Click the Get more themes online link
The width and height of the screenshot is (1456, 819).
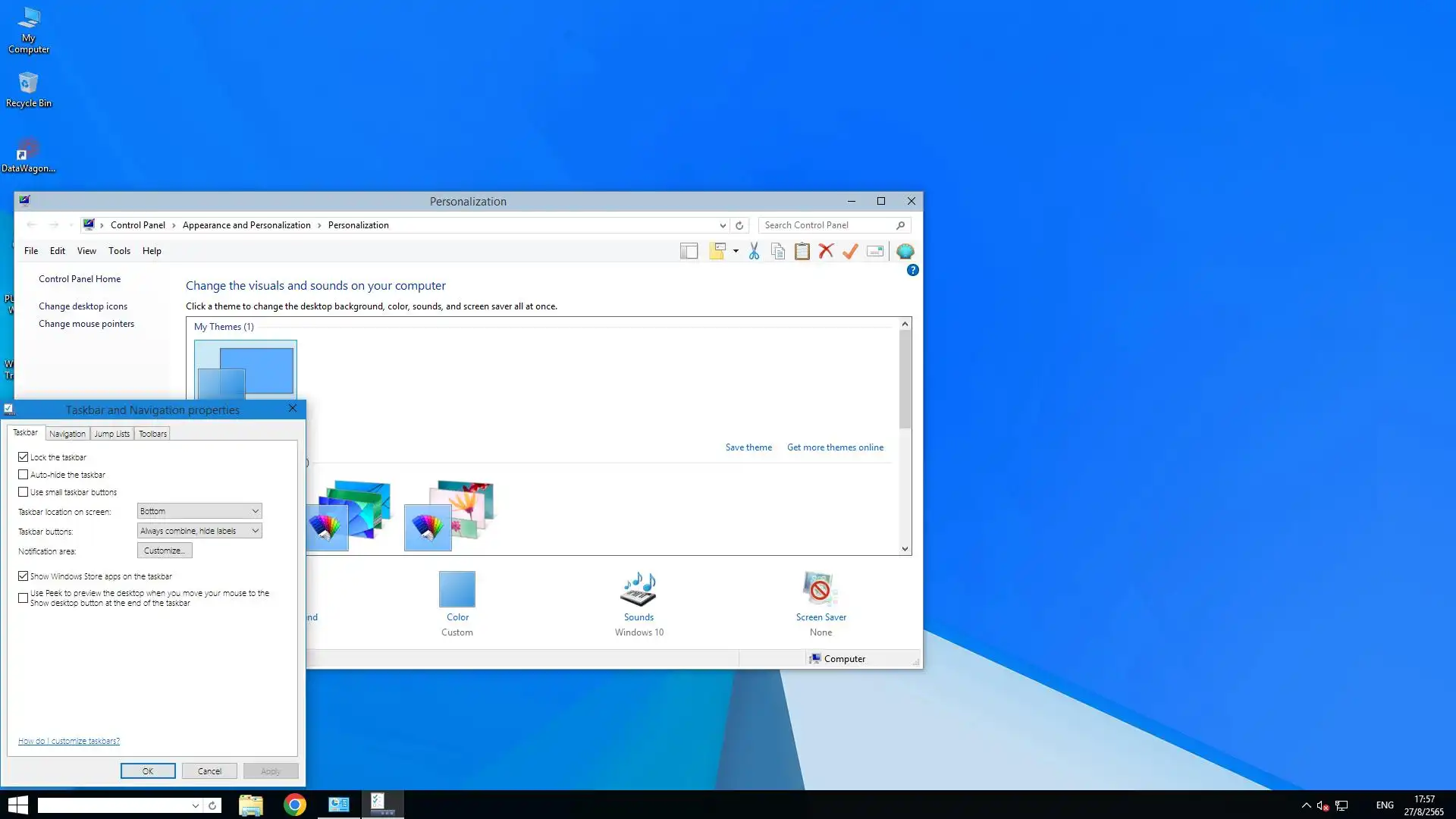(x=835, y=447)
